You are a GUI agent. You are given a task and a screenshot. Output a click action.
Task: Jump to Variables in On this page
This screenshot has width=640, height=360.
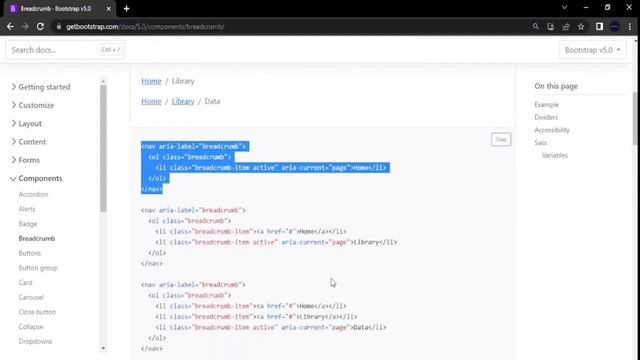tap(555, 155)
